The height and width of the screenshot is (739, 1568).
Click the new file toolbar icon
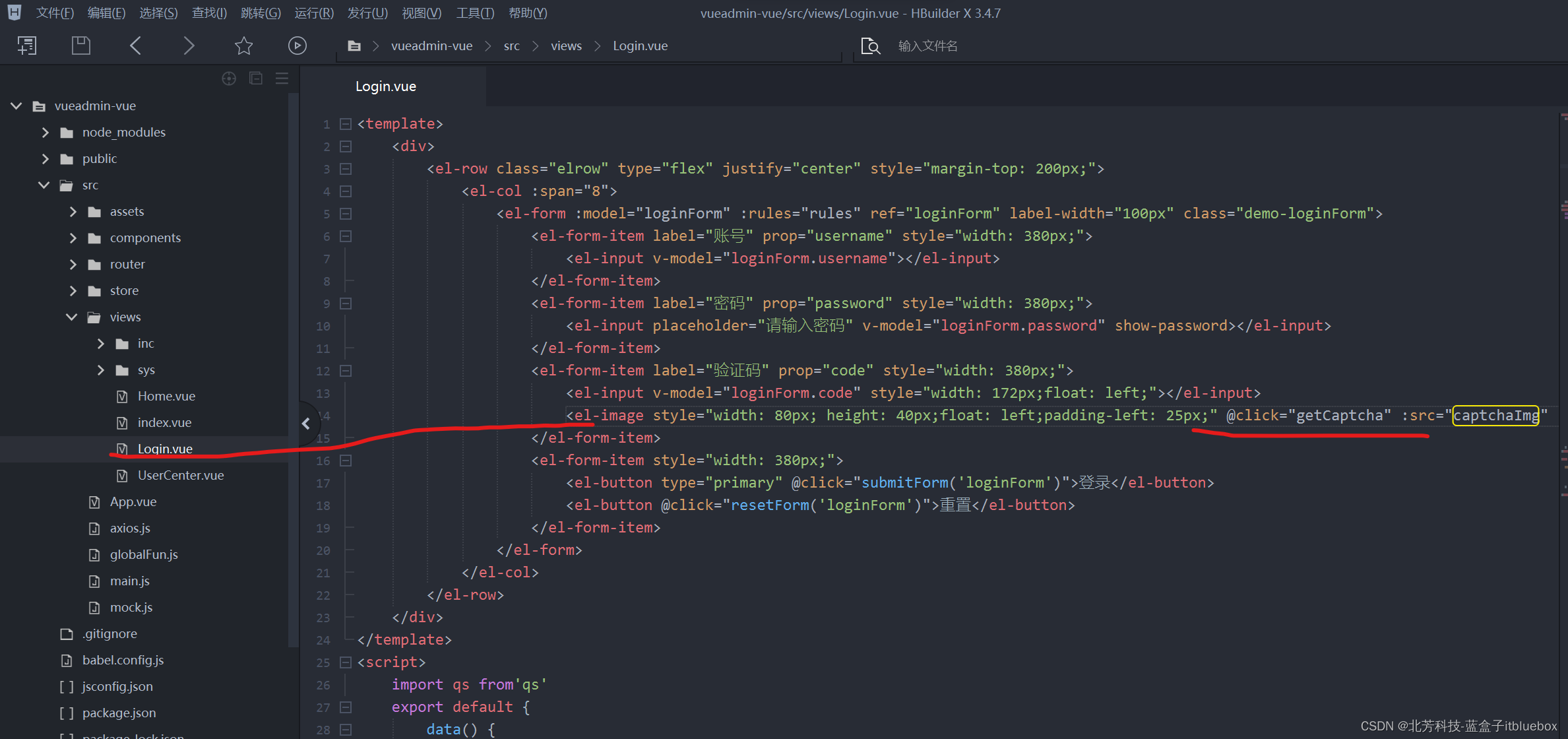(x=27, y=46)
